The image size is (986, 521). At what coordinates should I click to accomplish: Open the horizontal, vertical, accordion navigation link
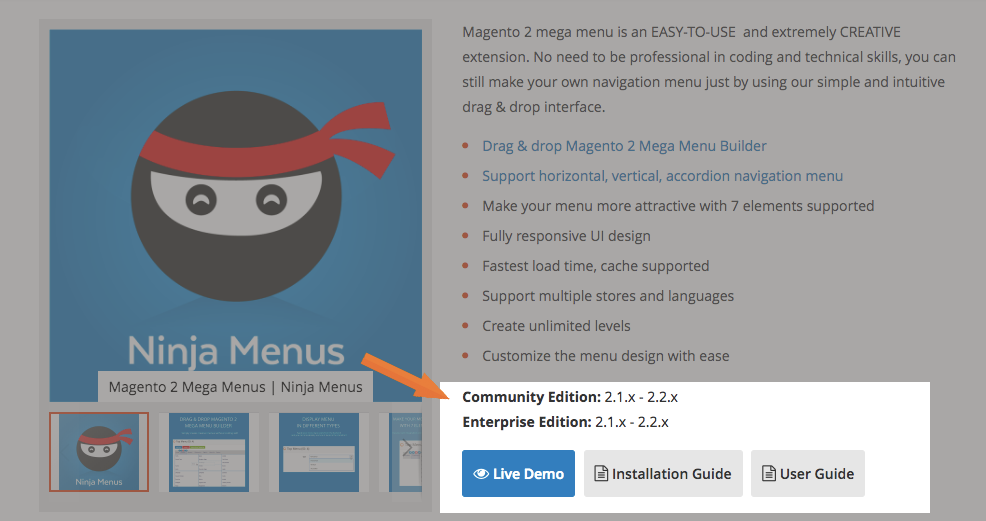pyautogui.click(x=662, y=176)
